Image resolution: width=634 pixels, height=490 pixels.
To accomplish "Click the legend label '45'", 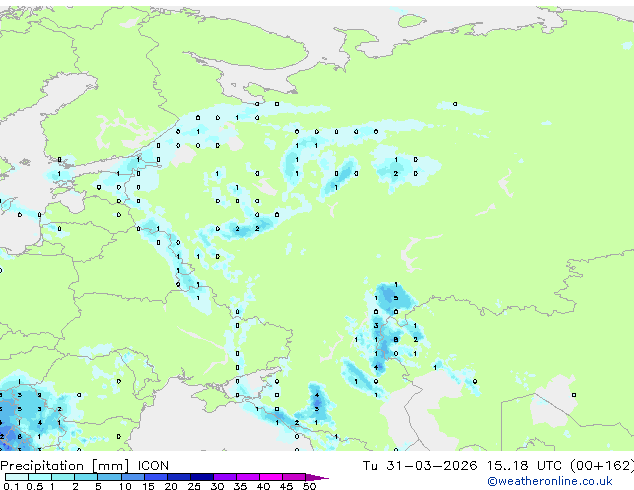I will tap(286, 486).
